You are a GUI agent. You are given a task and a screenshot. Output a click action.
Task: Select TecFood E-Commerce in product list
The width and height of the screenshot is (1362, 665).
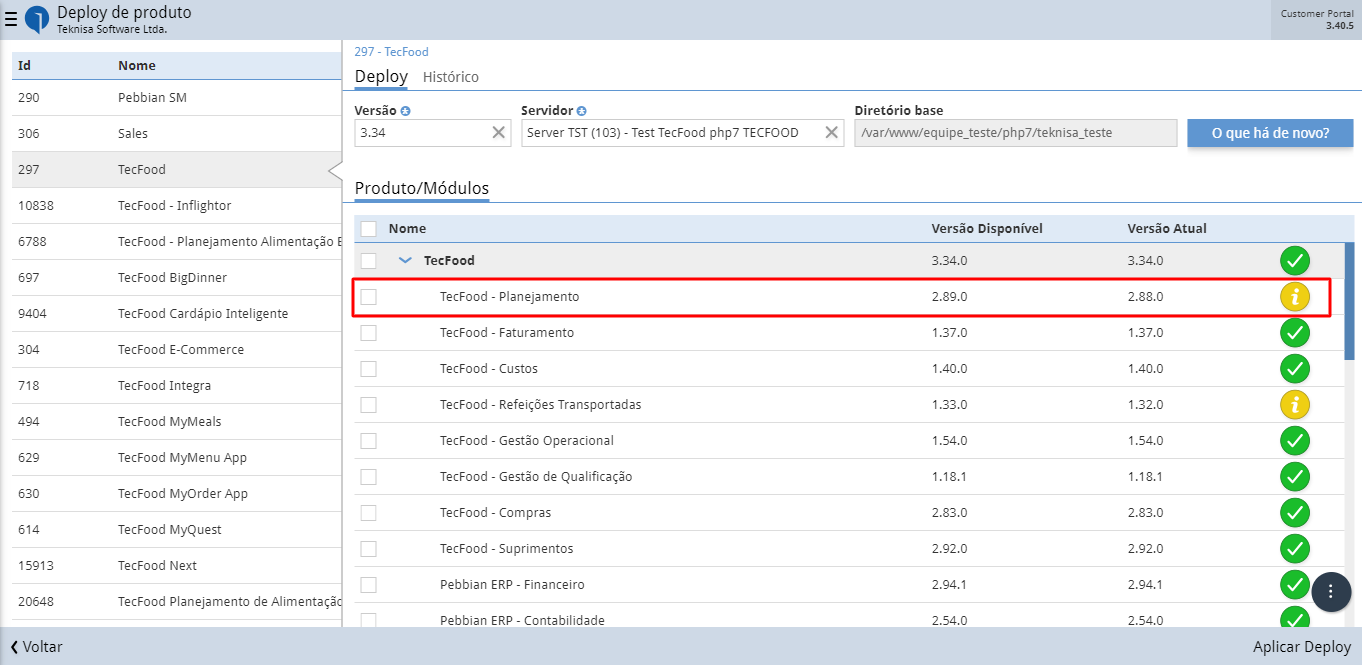(177, 350)
